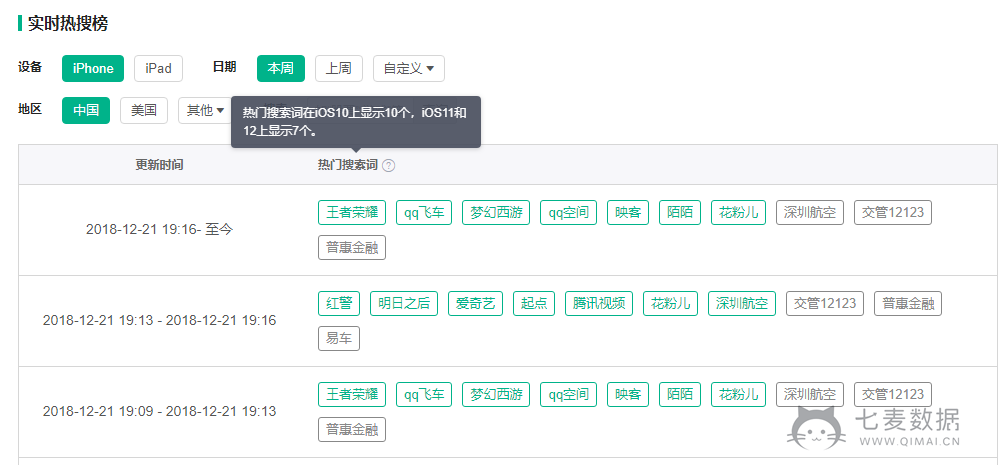Viewport: 1001px width, 465px height.
Task: Click 花粉儿 in the 19:09-19:13 row
Action: pyautogui.click(x=739, y=394)
